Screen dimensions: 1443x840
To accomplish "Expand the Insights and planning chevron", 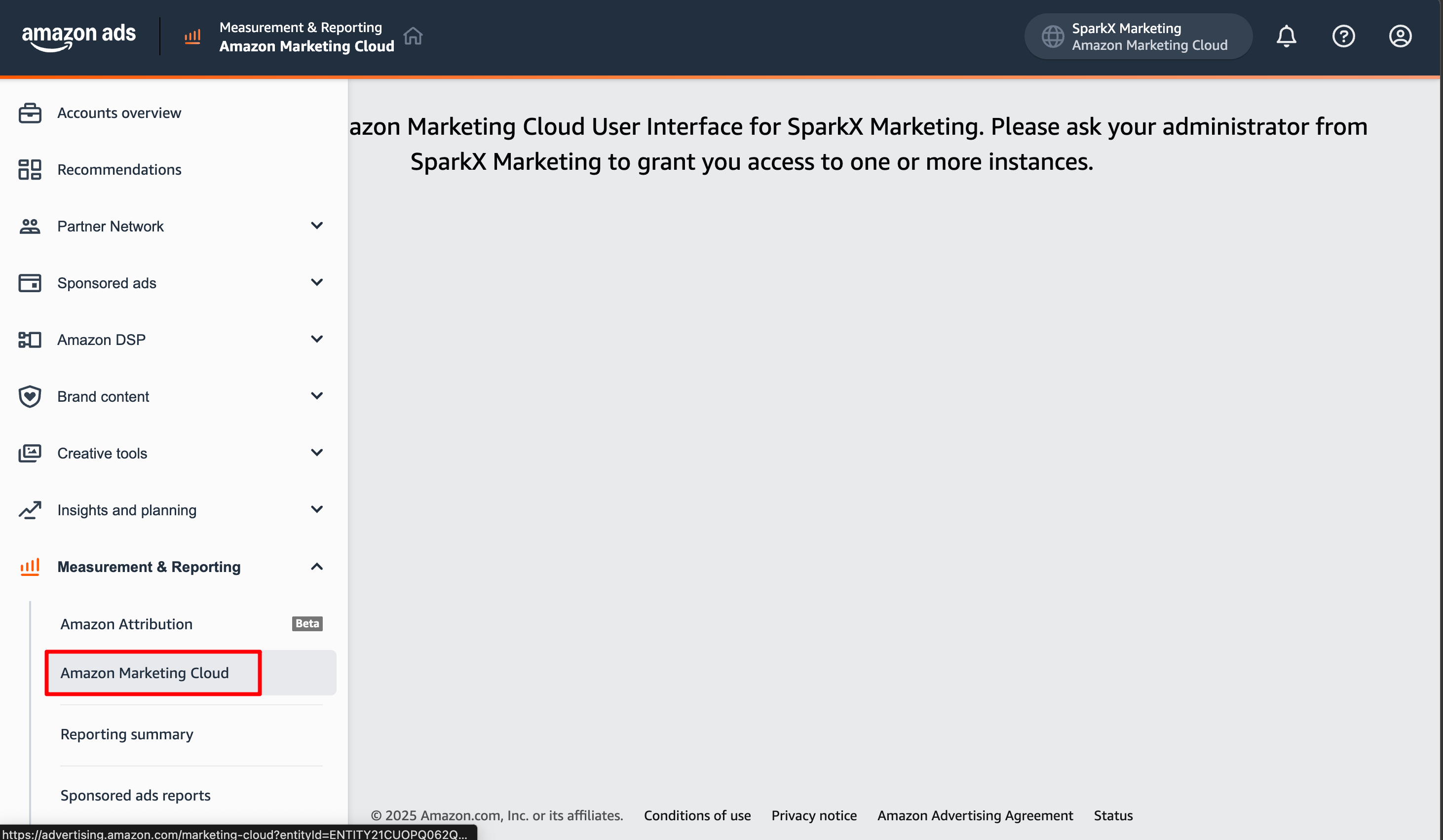I will tap(317, 509).
